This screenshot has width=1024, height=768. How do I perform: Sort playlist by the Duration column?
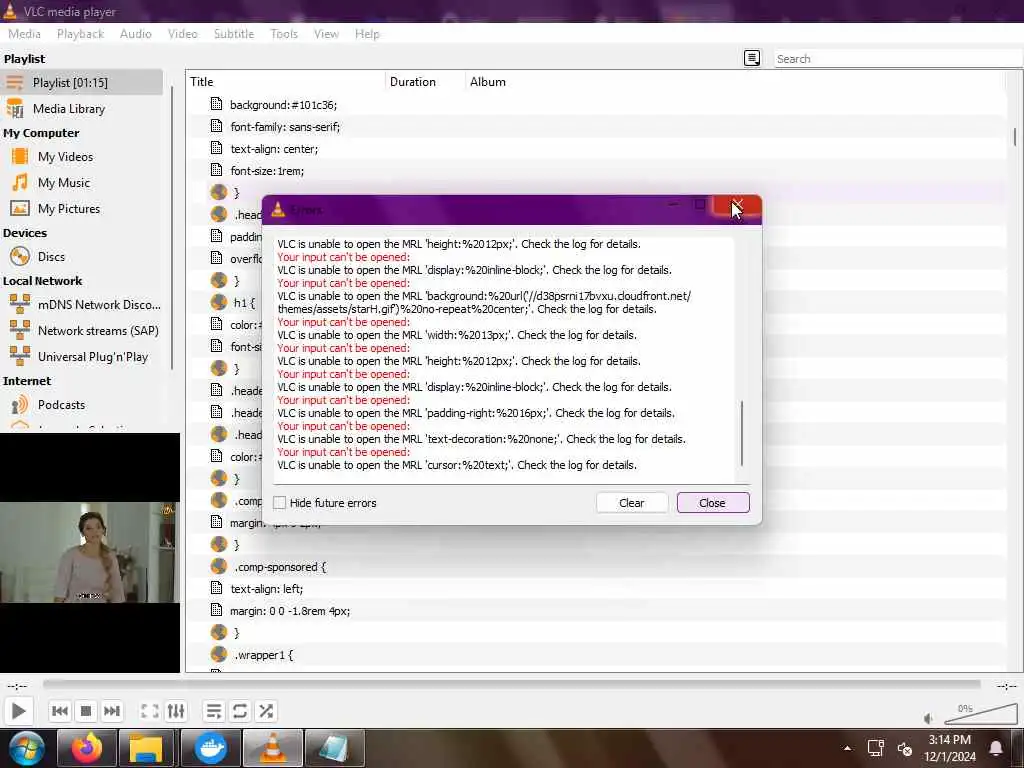425,82
